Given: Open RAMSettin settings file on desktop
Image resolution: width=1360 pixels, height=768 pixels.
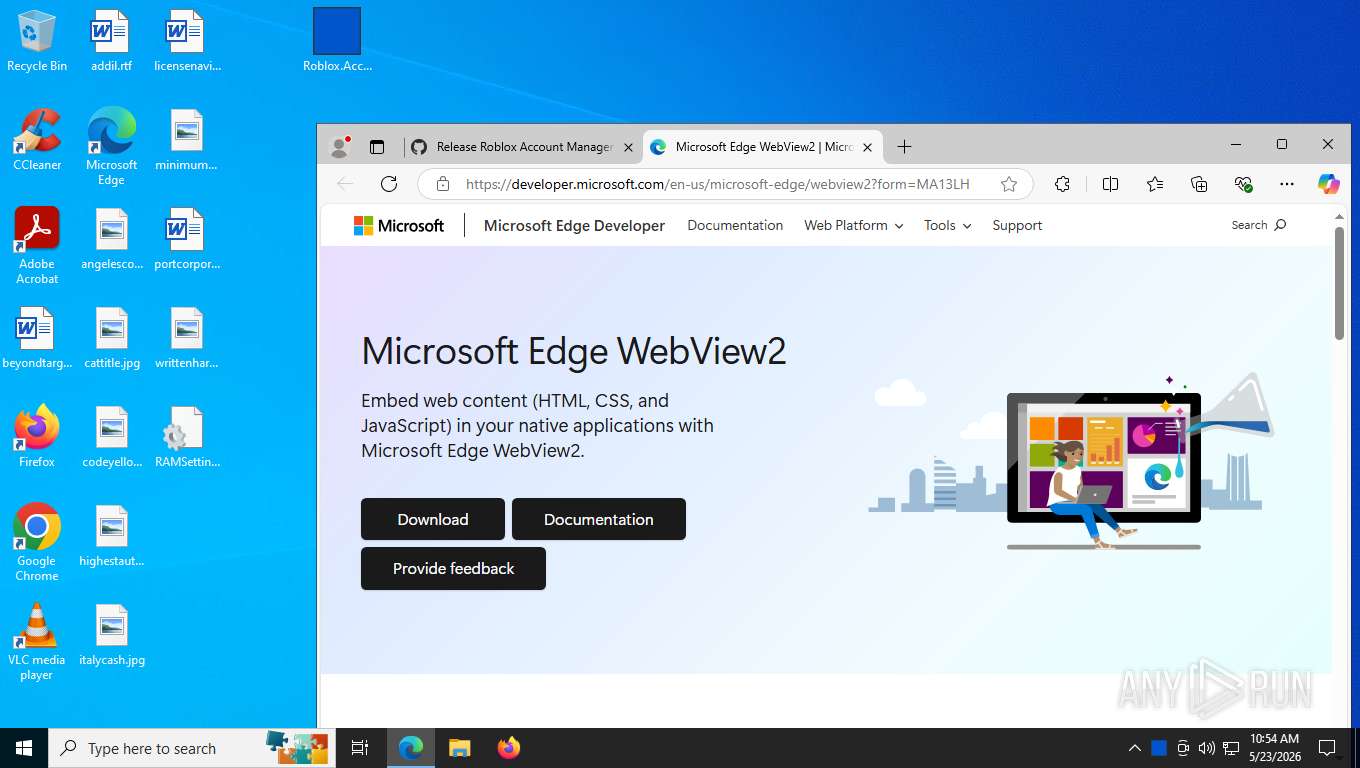Looking at the screenshot, I should [187, 437].
